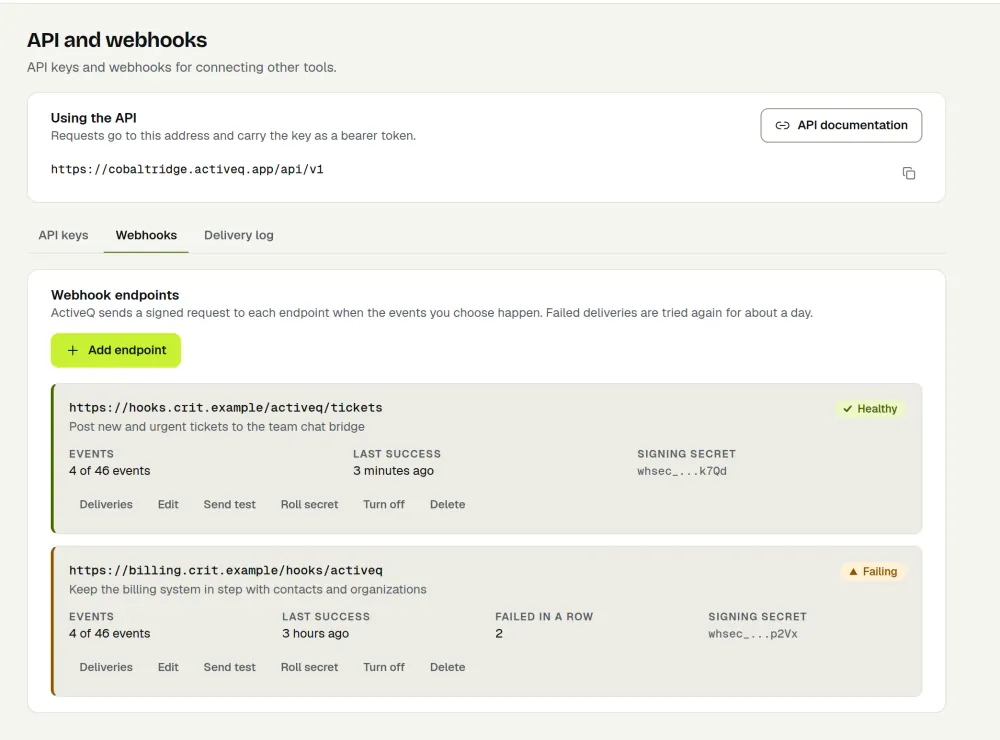1000x740 pixels.
Task: Click '4 of 46 events' on tickets endpoint
Action: (x=110, y=471)
